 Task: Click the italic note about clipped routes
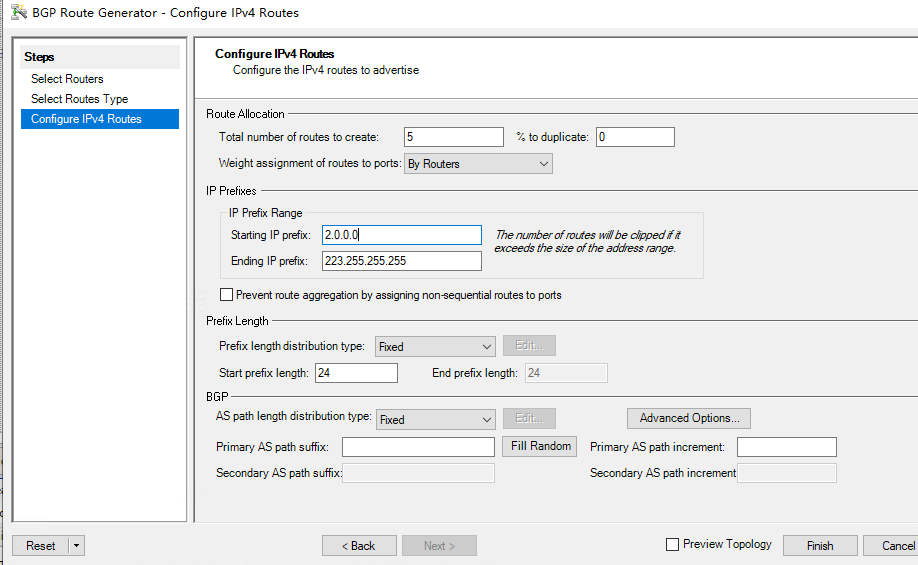[x=587, y=241]
